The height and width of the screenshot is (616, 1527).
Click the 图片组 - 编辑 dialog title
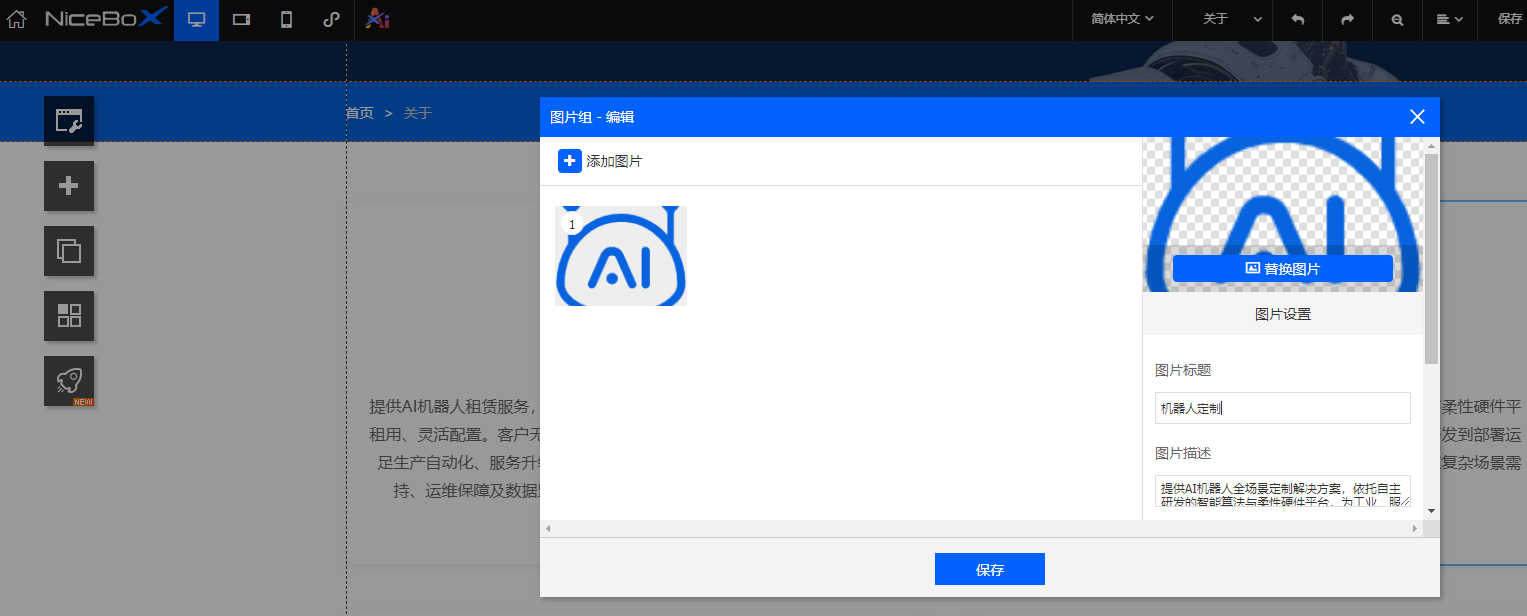coord(592,117)
